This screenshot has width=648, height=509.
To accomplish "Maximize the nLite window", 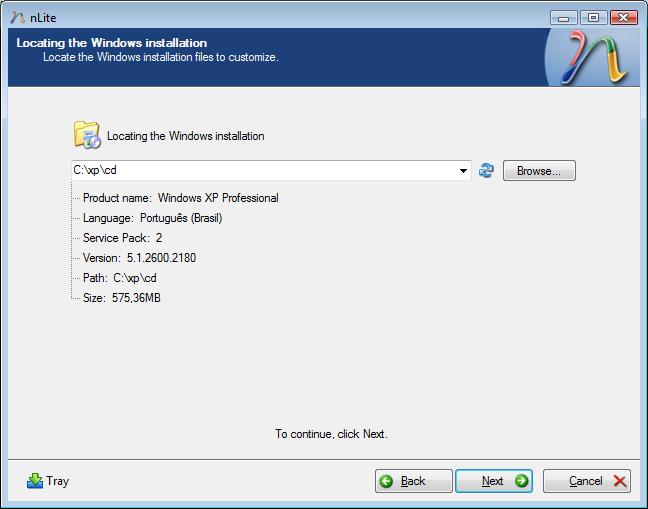I will [x=593, y=18].
